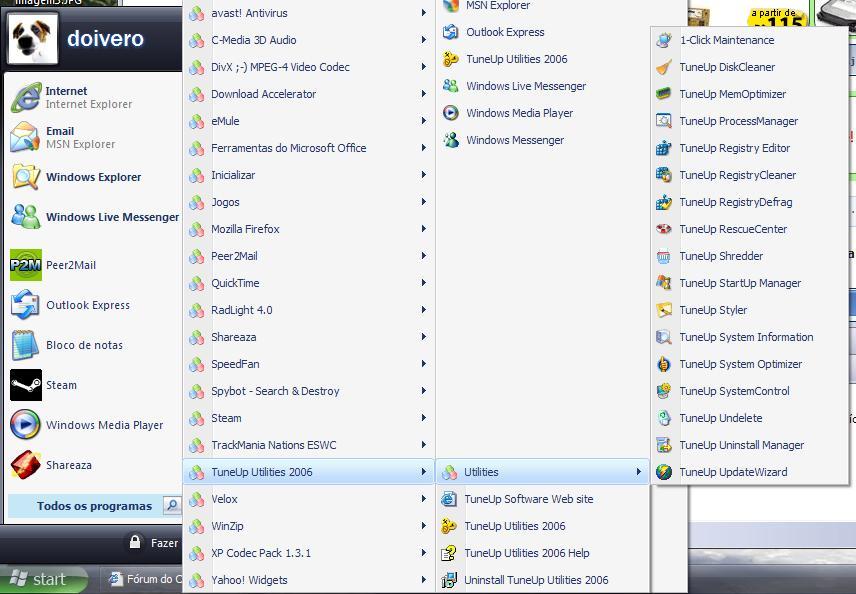This screenshot has width=856, height=594.
Task: Expand eMule submenu arrow
Action: [424, 121]
